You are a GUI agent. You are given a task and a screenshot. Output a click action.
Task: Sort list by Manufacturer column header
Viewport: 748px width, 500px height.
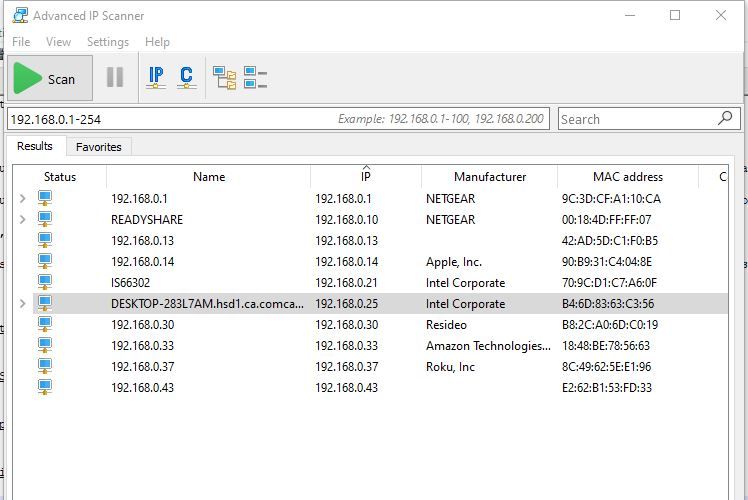(489, 177)
